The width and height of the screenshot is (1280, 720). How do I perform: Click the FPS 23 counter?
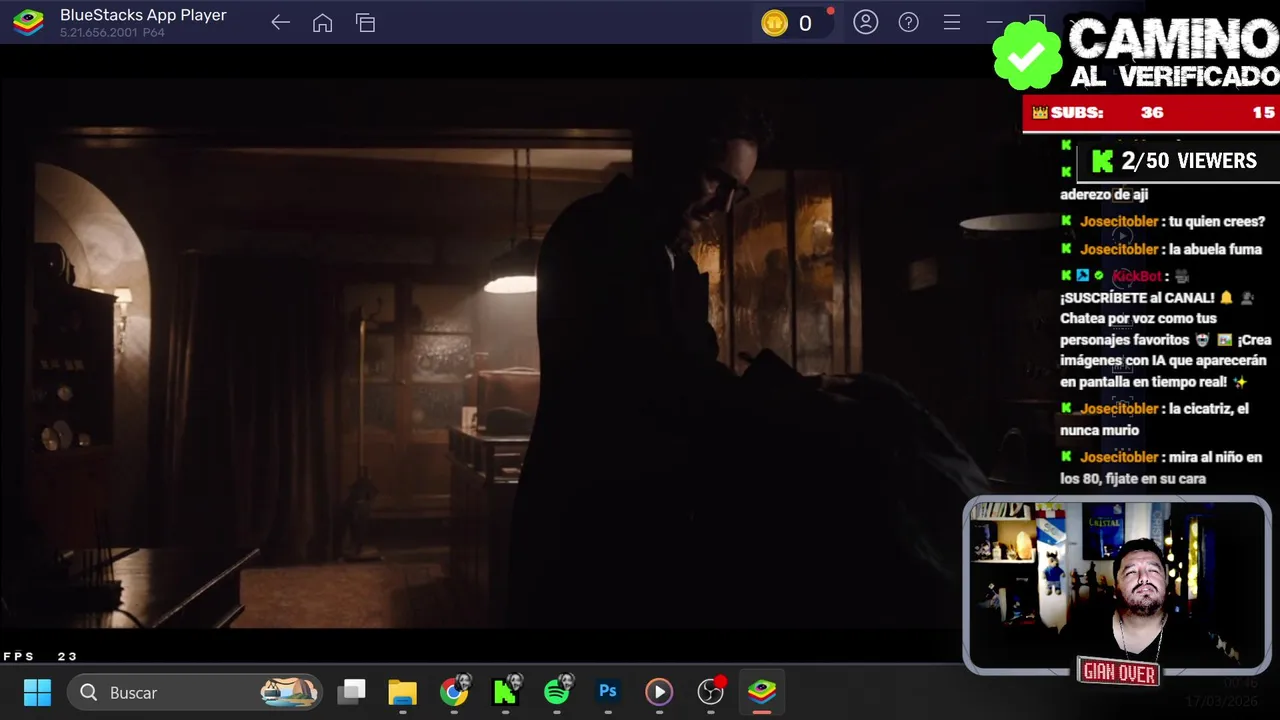point(40,657)
